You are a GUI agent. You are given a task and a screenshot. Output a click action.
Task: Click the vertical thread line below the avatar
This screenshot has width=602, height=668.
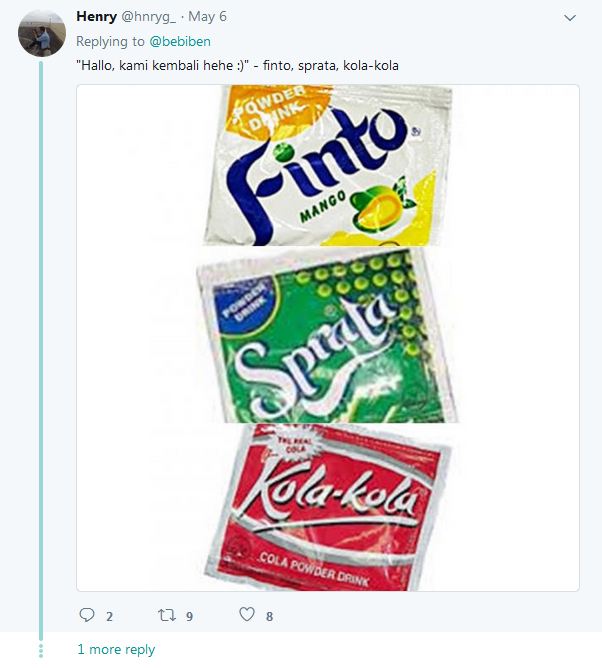coord(42,350)
